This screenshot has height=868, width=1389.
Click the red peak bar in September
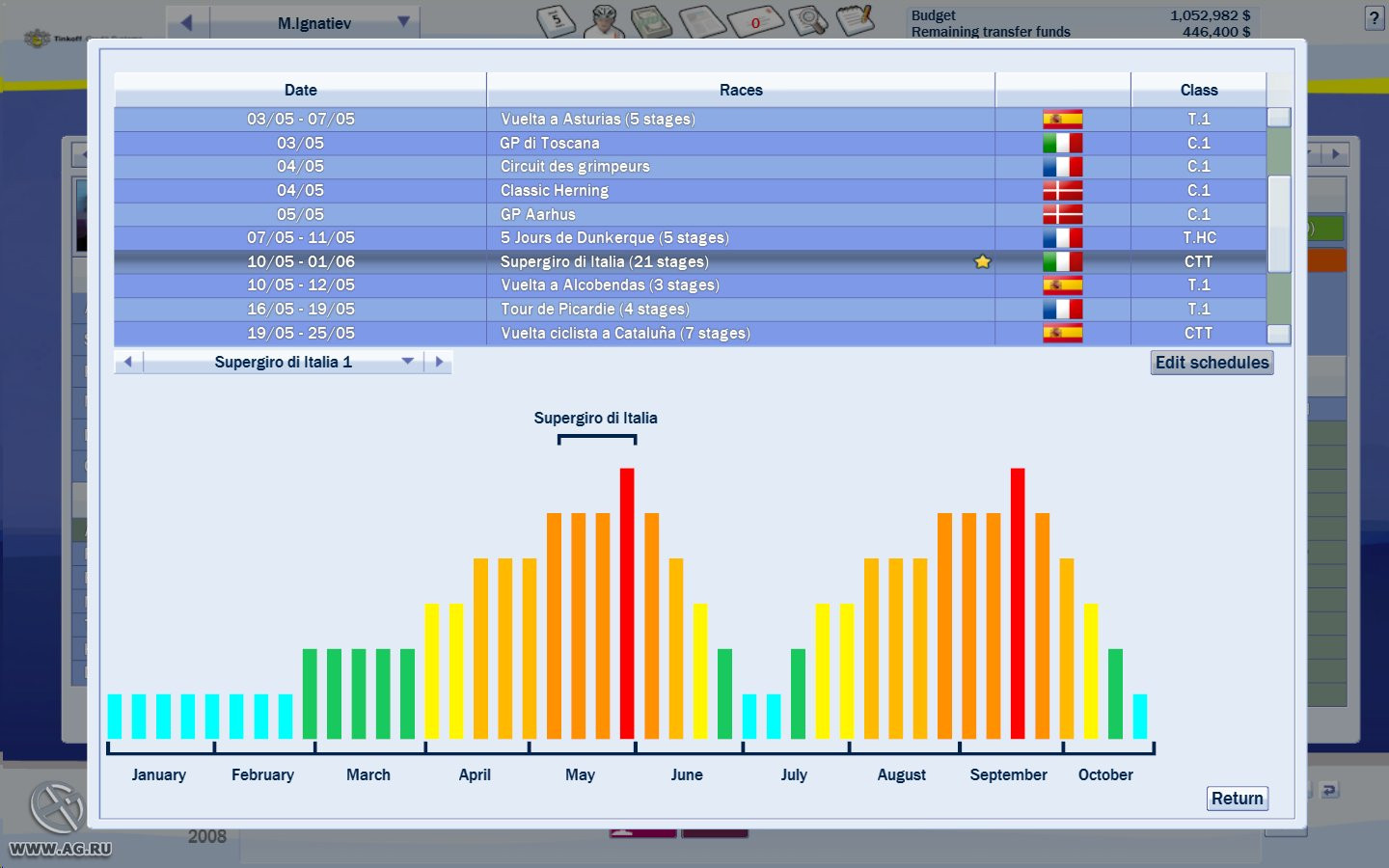click(1018, 604)
